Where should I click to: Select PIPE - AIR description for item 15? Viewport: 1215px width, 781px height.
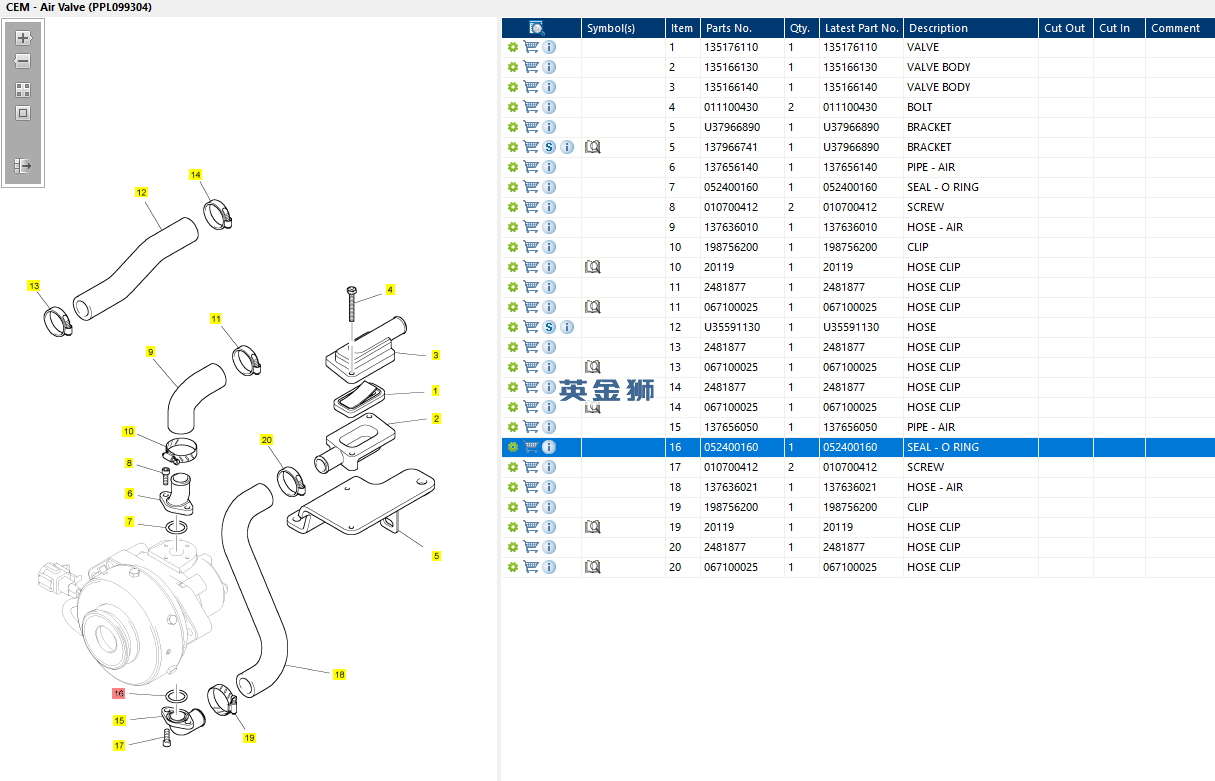coord(931,427)
